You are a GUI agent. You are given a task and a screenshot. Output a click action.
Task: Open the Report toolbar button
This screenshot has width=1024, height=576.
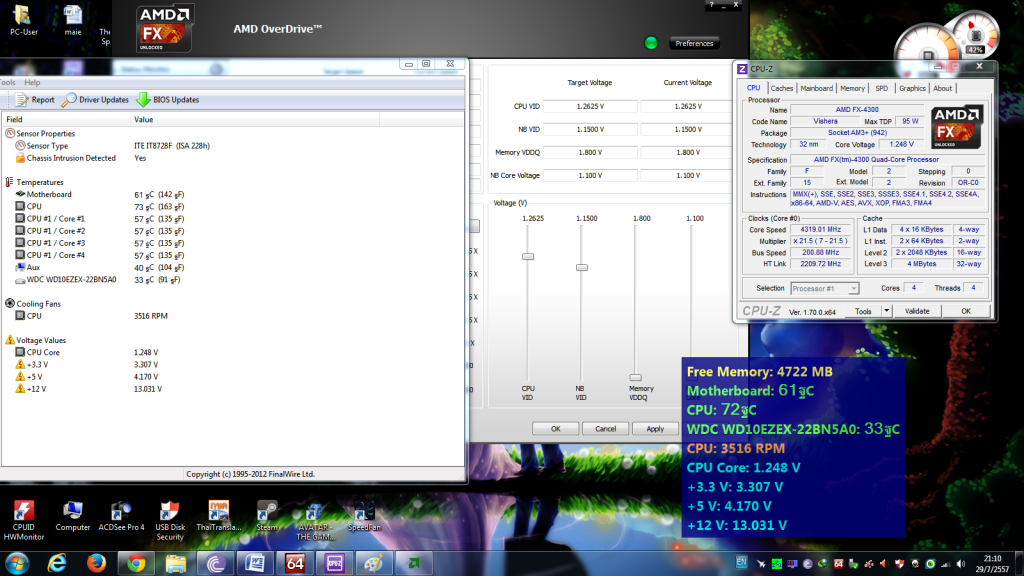[35, 100]
